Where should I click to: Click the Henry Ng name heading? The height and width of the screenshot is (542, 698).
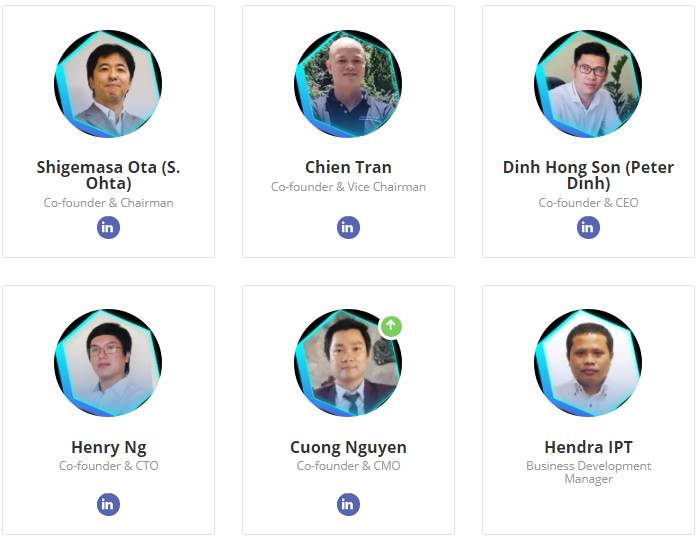pyautogui.click(x=108, y=447)
